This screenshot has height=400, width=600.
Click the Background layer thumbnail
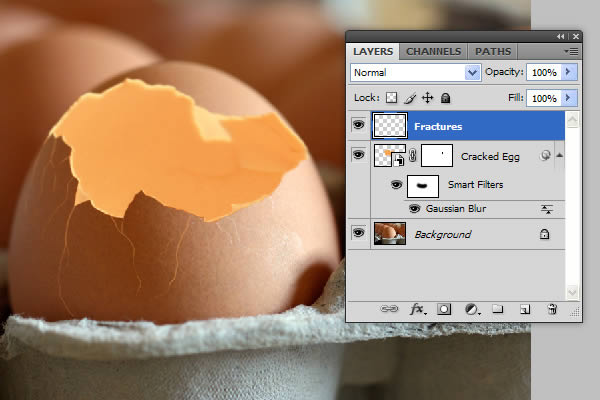[390, 233]
